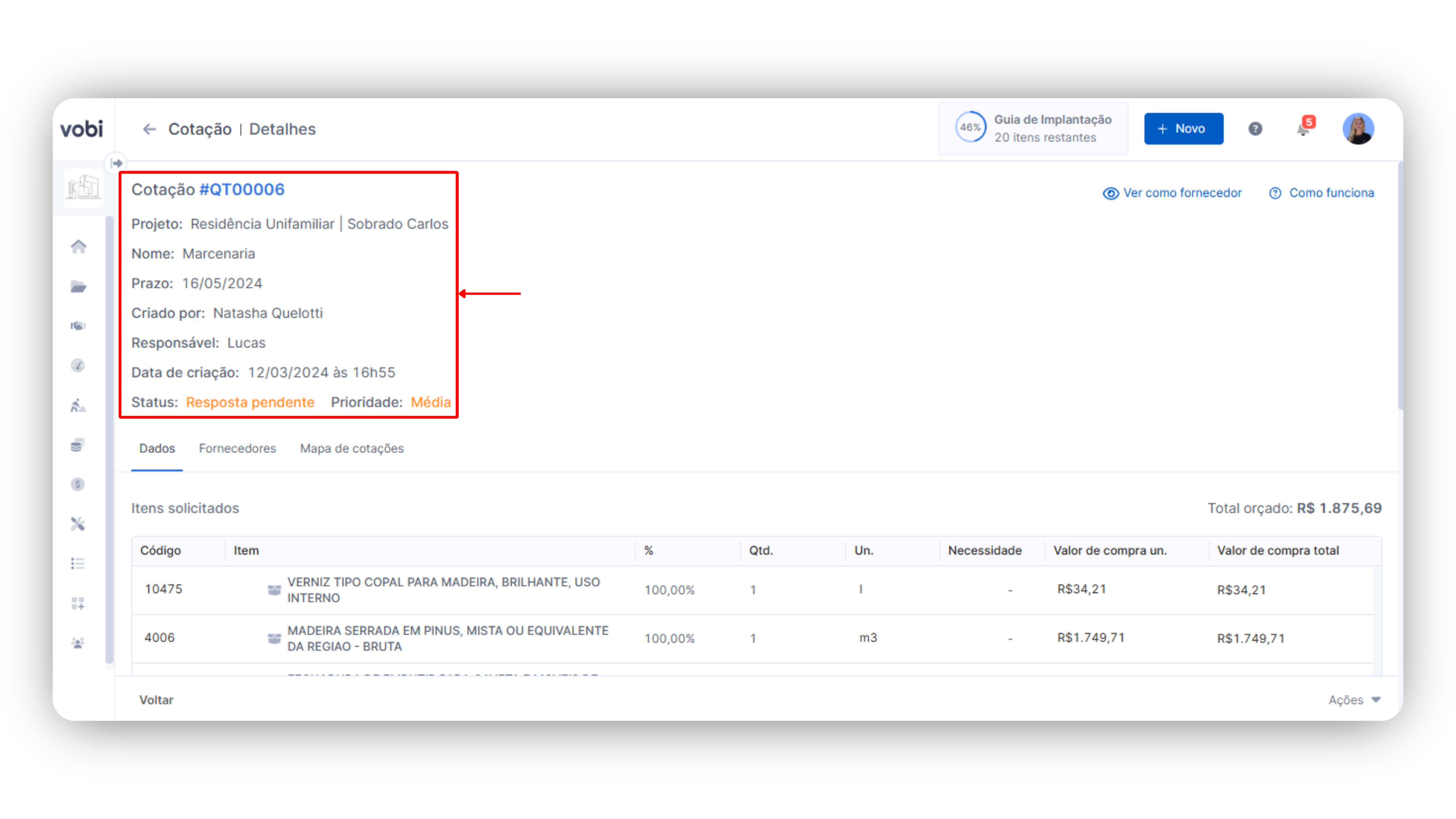1456x819 pixels.
Task: Click the team users icon in sidebar
Action: [x=78, y=643]
